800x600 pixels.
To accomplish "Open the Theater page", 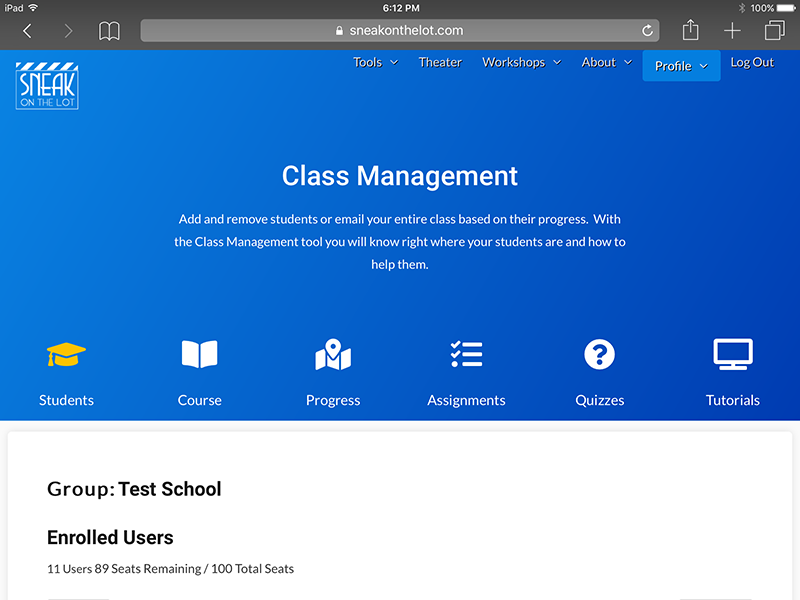I will click(440, 62).
